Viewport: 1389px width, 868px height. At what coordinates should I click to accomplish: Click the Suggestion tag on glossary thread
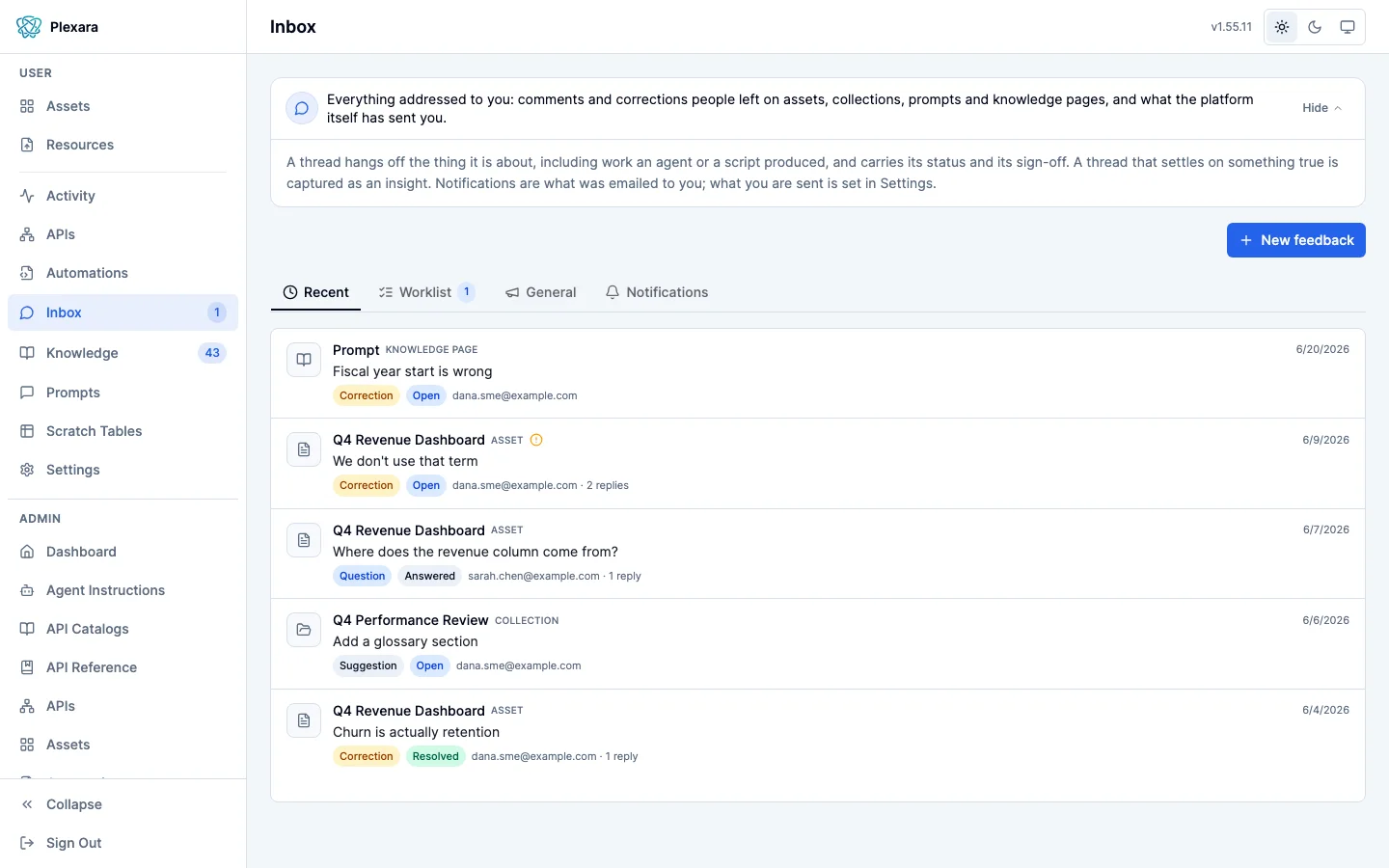[x=368, y=665]
